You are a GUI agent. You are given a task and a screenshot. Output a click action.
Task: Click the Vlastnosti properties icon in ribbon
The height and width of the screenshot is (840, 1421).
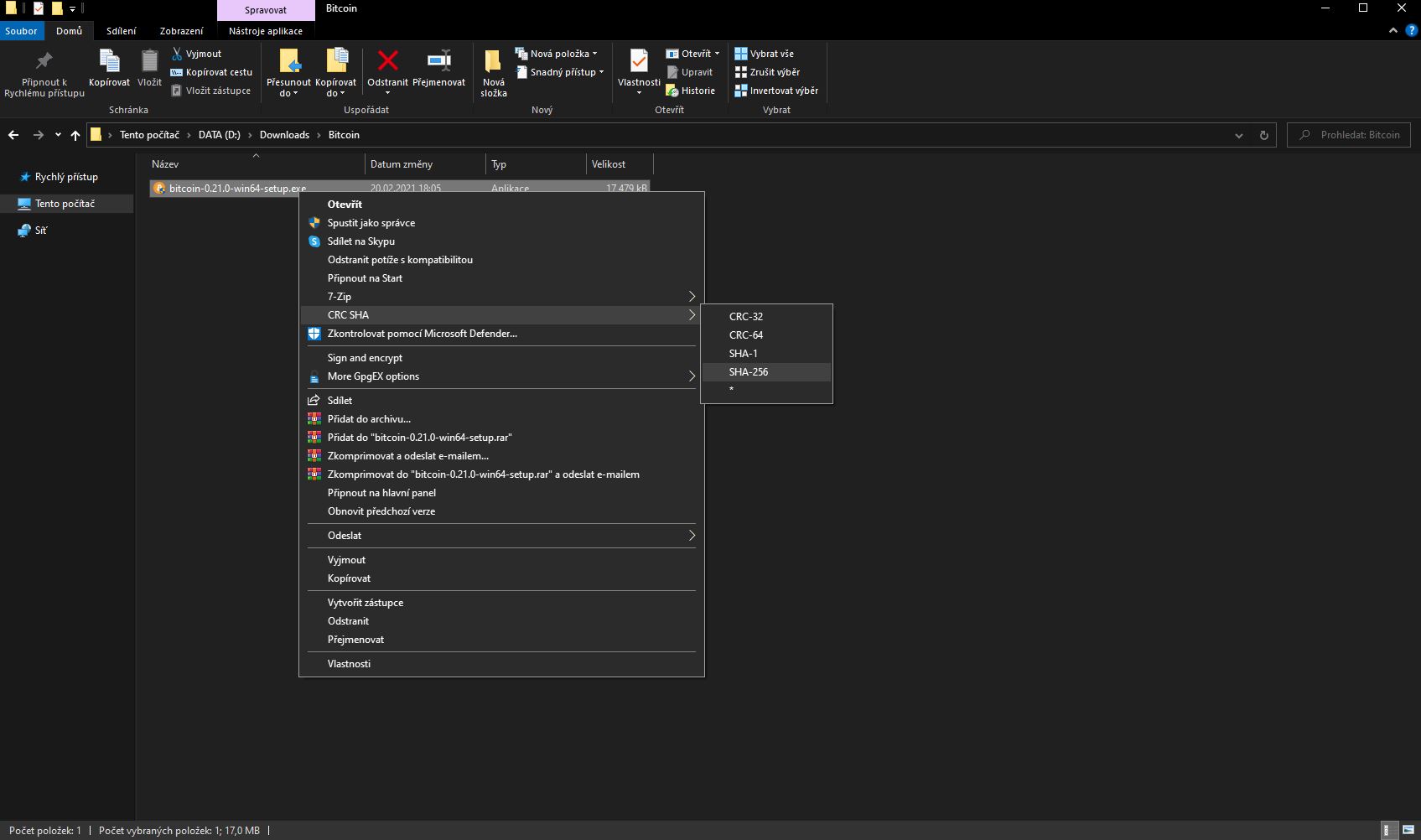(x=639, y=61)
